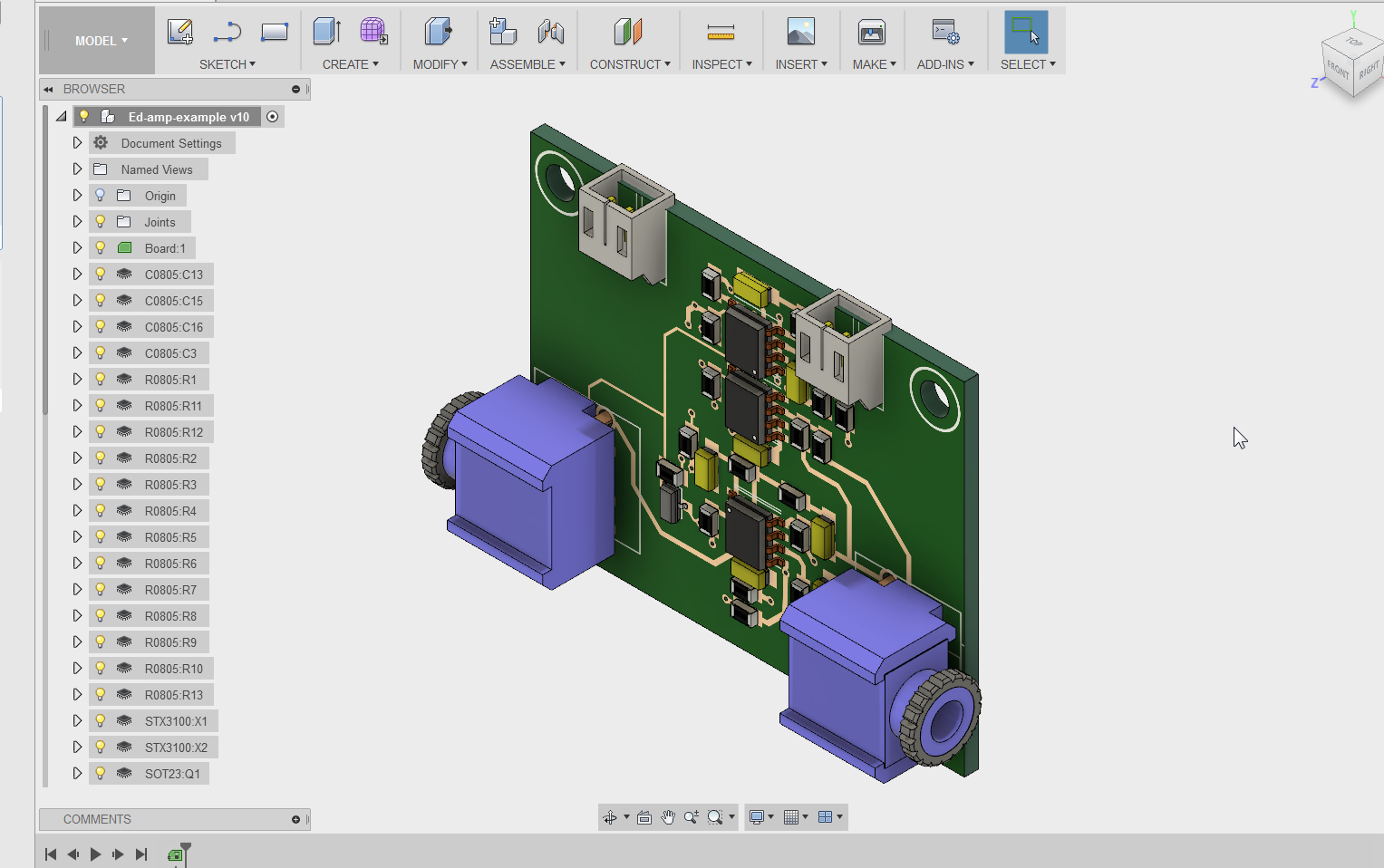Select the Measure tool under INSPECT
The height and width of the screenshot is (868, 1384).
[x=721, y=32]
